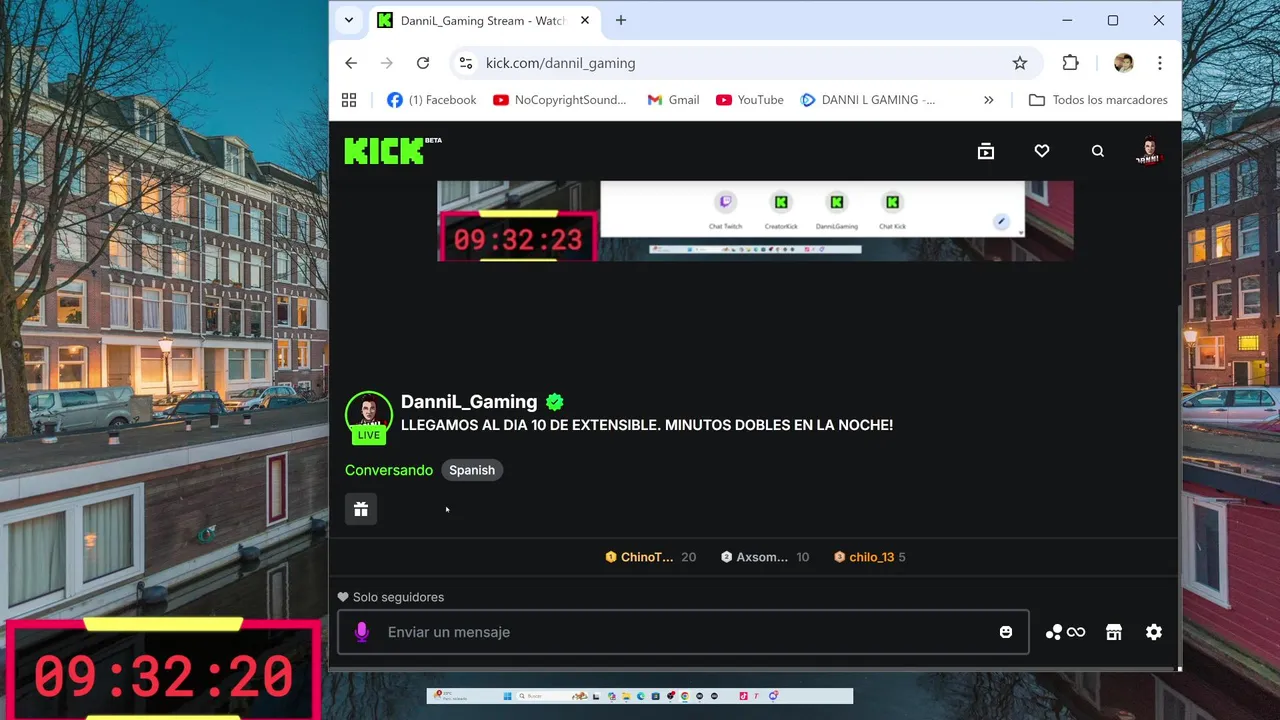Open the Chrome three-dot menu
This screenshot has height=720, width=1280.
click(x=1160, y=63)
